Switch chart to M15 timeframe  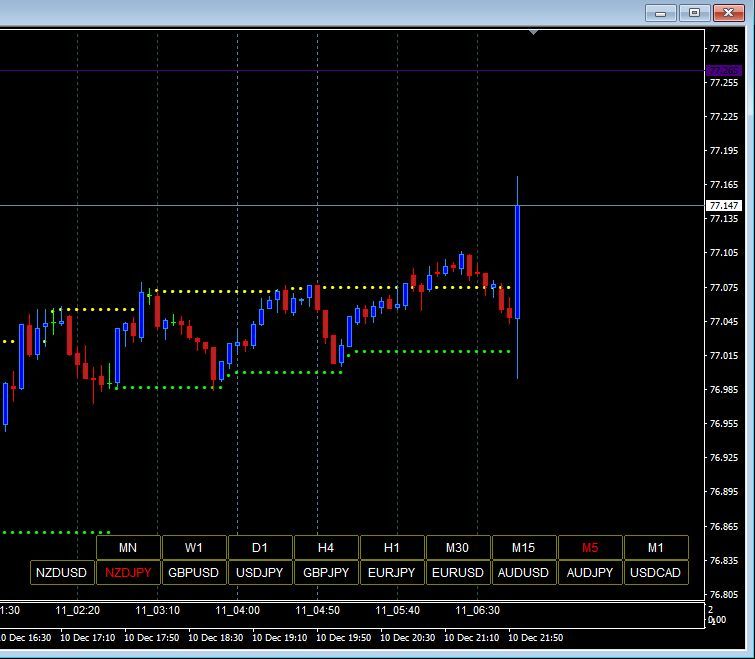(524, 547)
